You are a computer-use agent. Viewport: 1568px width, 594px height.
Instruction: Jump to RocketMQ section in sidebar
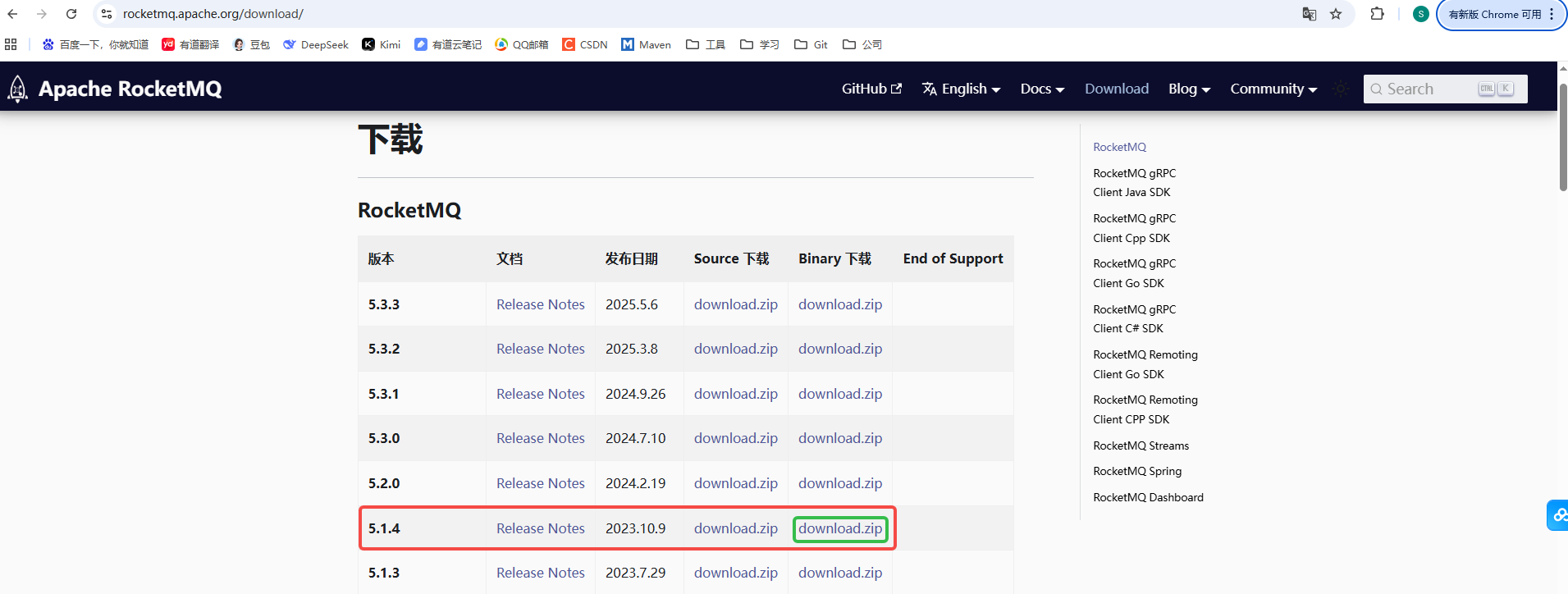tap(1119, 147)
